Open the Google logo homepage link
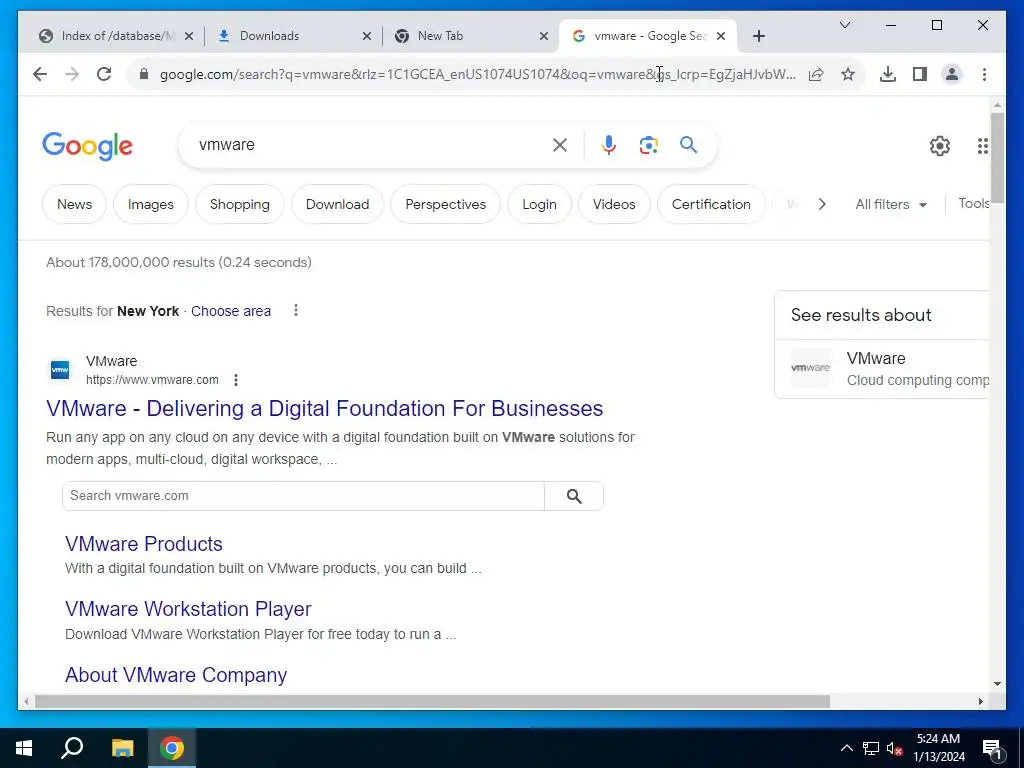The image size is (1024, 768). (x=88, y=146)
